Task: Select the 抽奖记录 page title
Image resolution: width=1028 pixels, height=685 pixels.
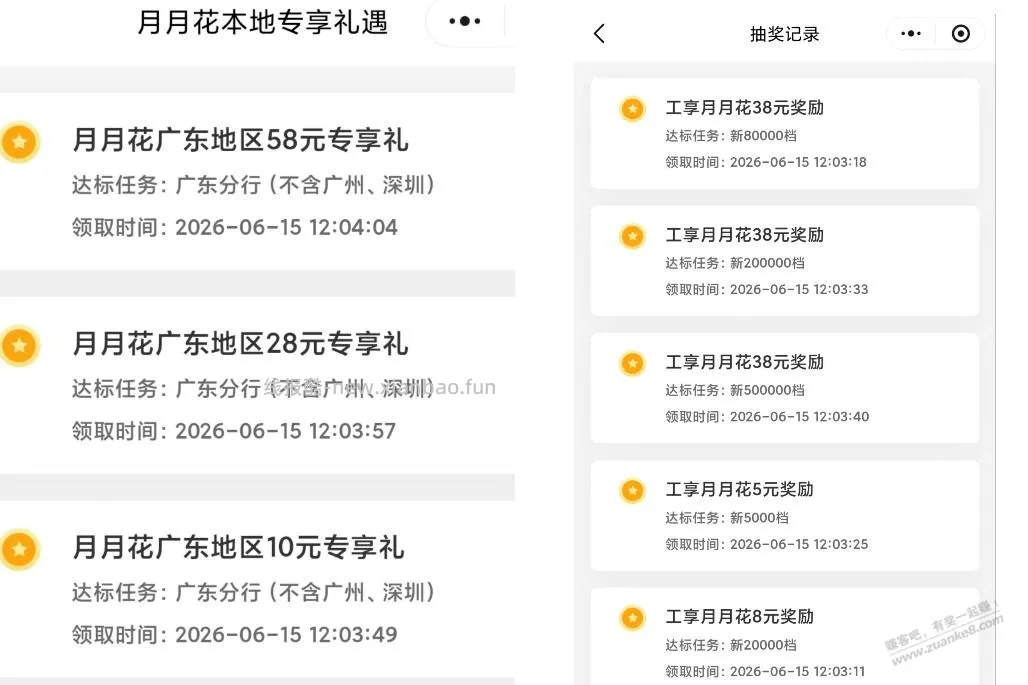Action: (785, 34)
